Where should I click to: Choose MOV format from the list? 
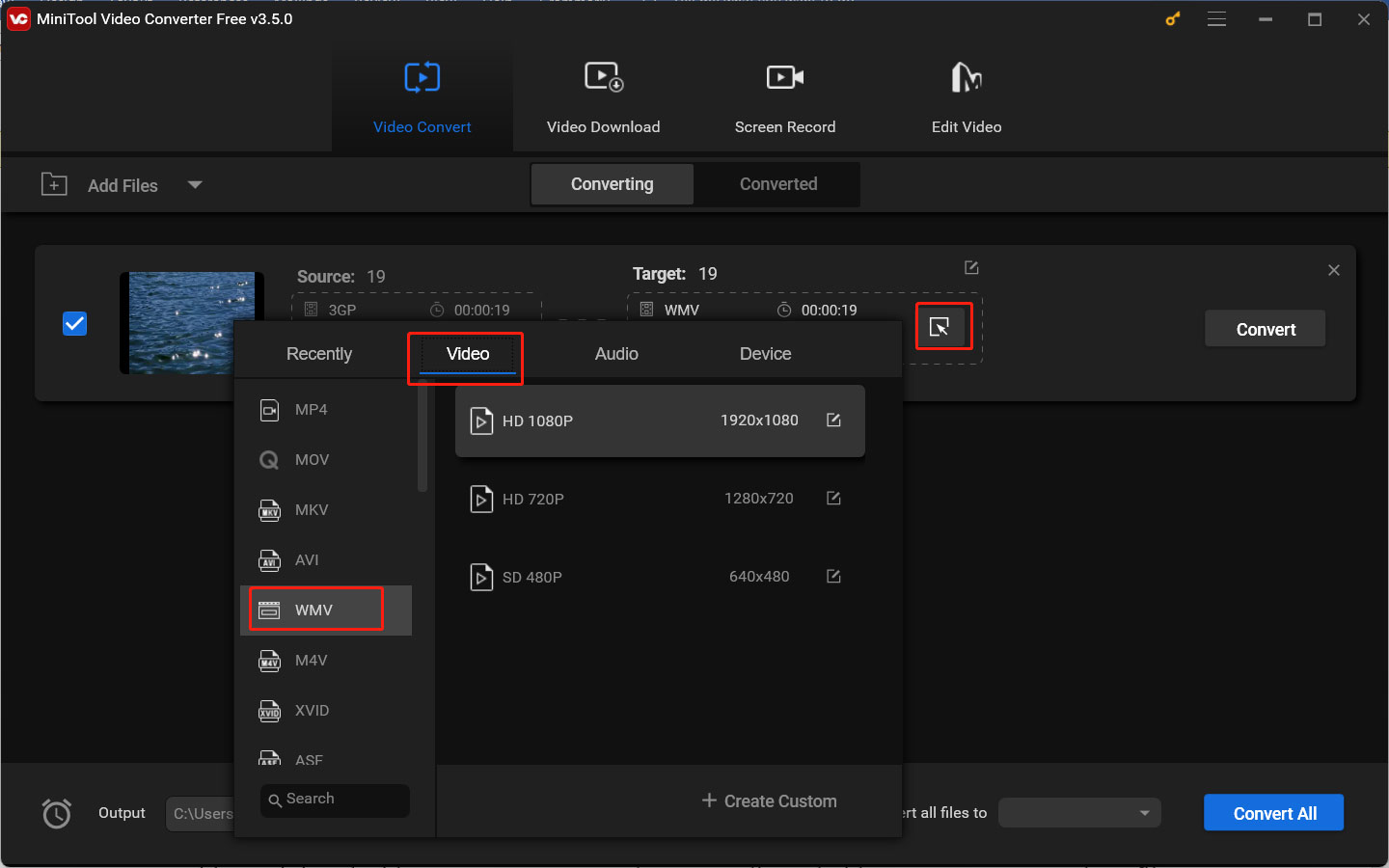click(x=326, y=460)
